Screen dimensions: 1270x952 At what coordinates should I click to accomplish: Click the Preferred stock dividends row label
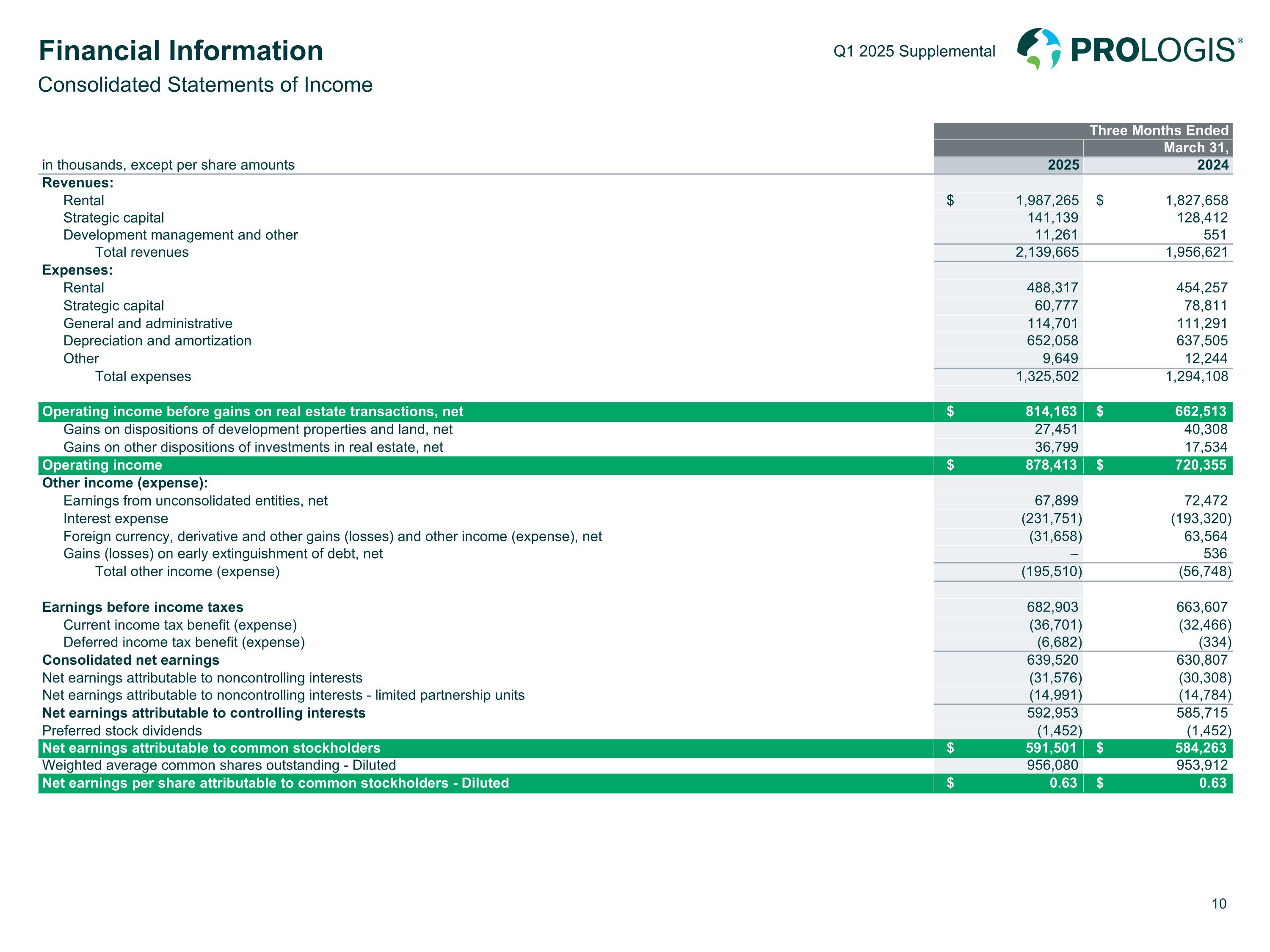[x=122, y=730]
